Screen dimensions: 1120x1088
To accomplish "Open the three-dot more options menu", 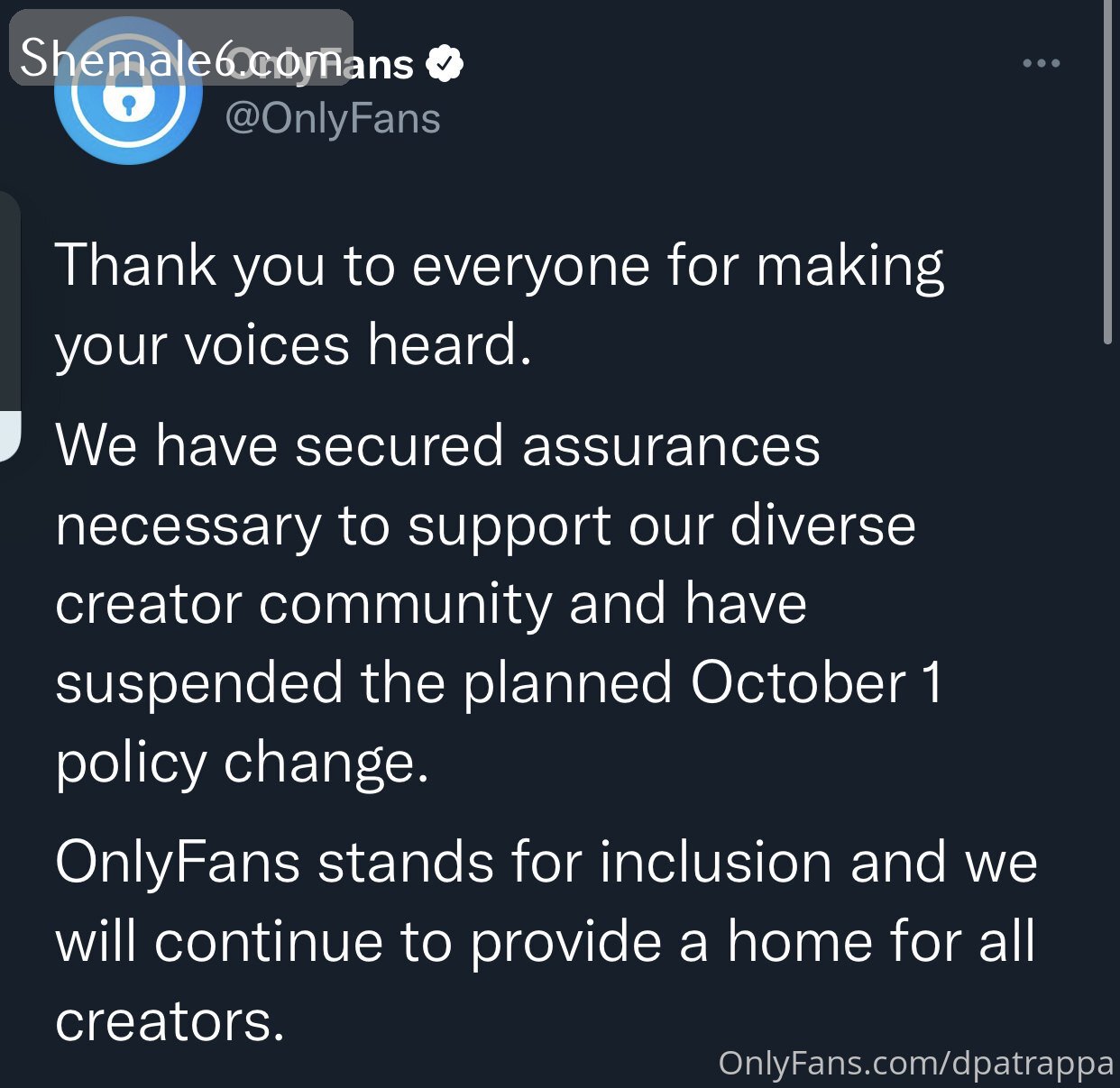I will (1042, 63).
